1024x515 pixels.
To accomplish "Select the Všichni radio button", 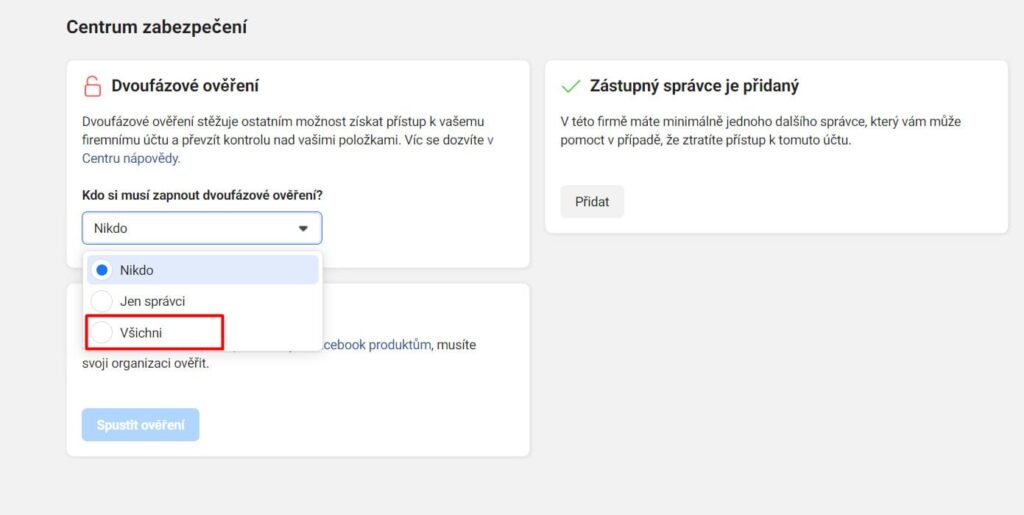I will 101,332.
